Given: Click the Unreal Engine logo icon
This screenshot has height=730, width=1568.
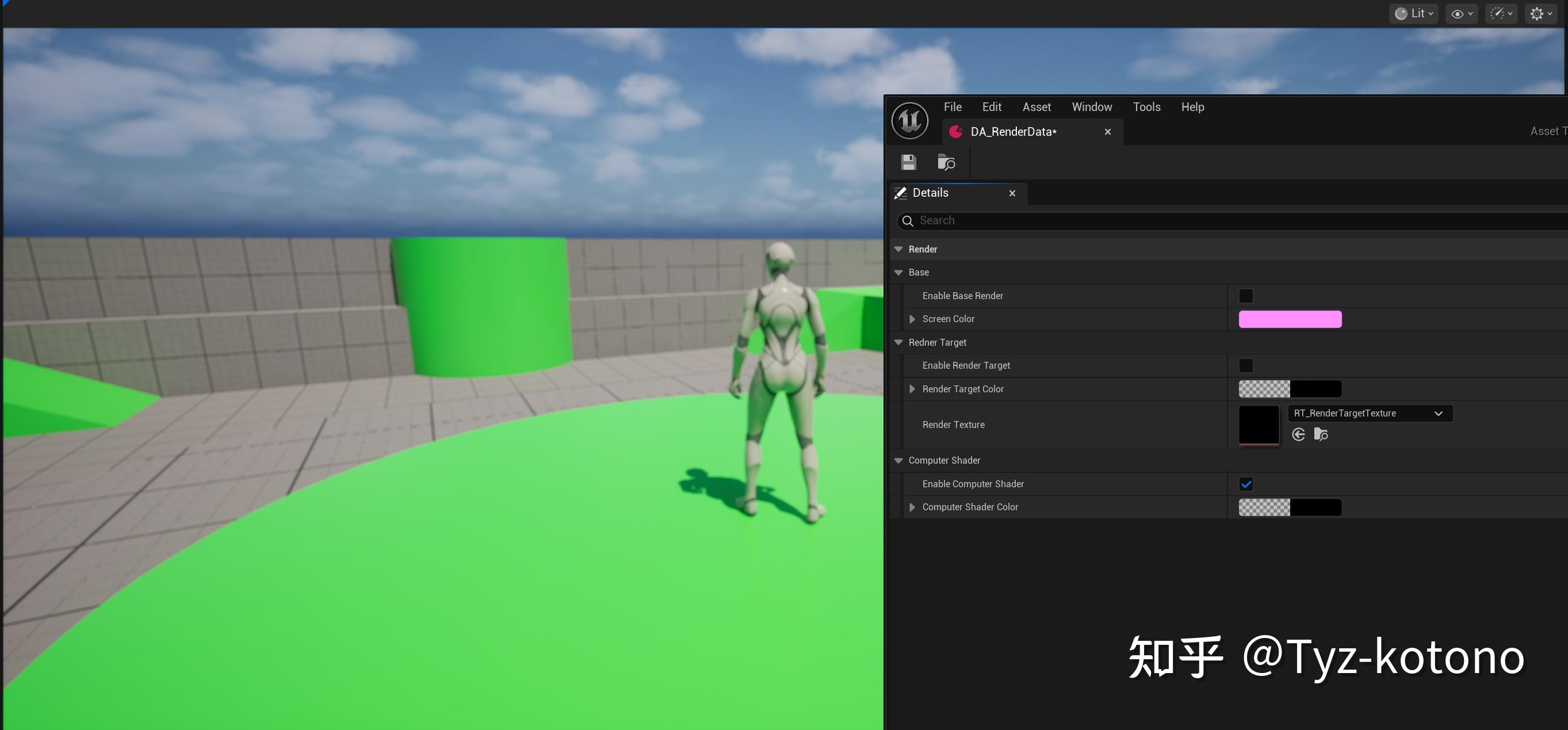Looking at the screenshot, I should 909,121.
